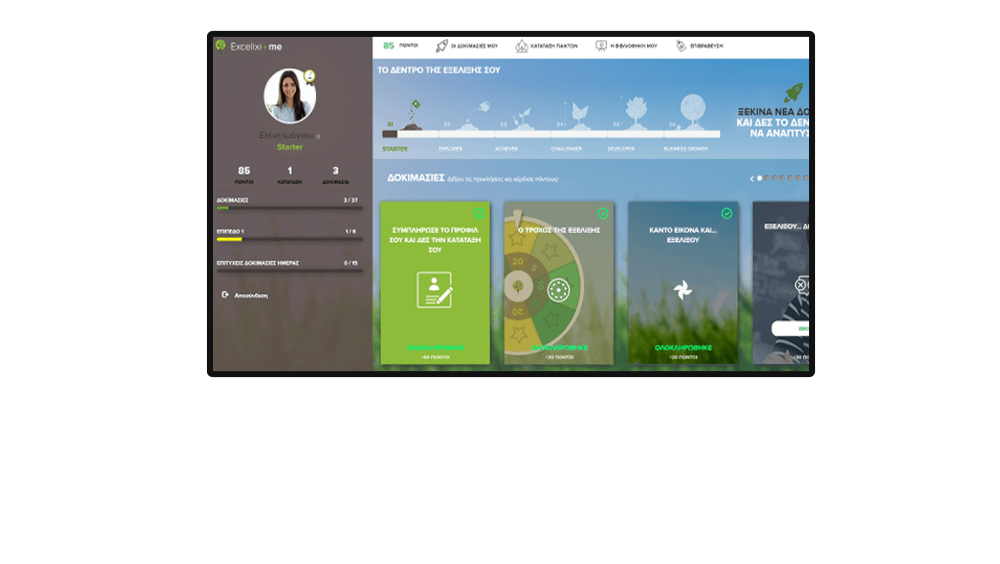Viewport: 1000px width, 564px height.
Task: Click the rocket icon in top navigation
Action: (x=441, y=46)
